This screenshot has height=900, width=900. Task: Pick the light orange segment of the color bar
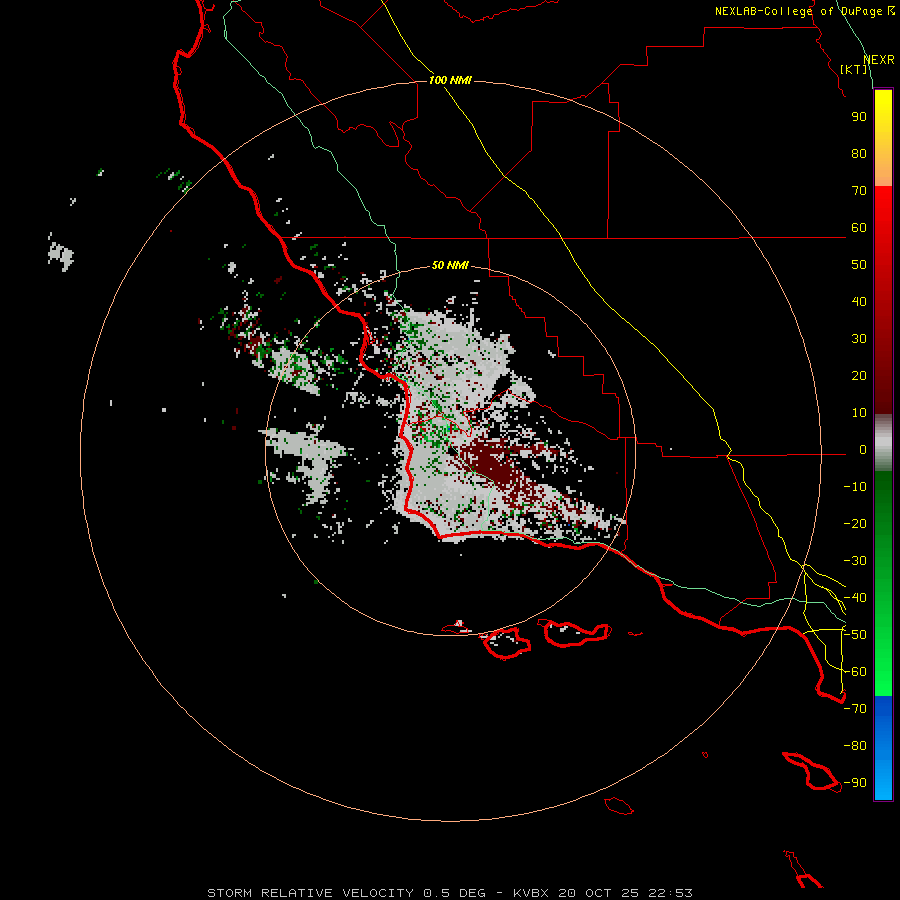[883, 171]
